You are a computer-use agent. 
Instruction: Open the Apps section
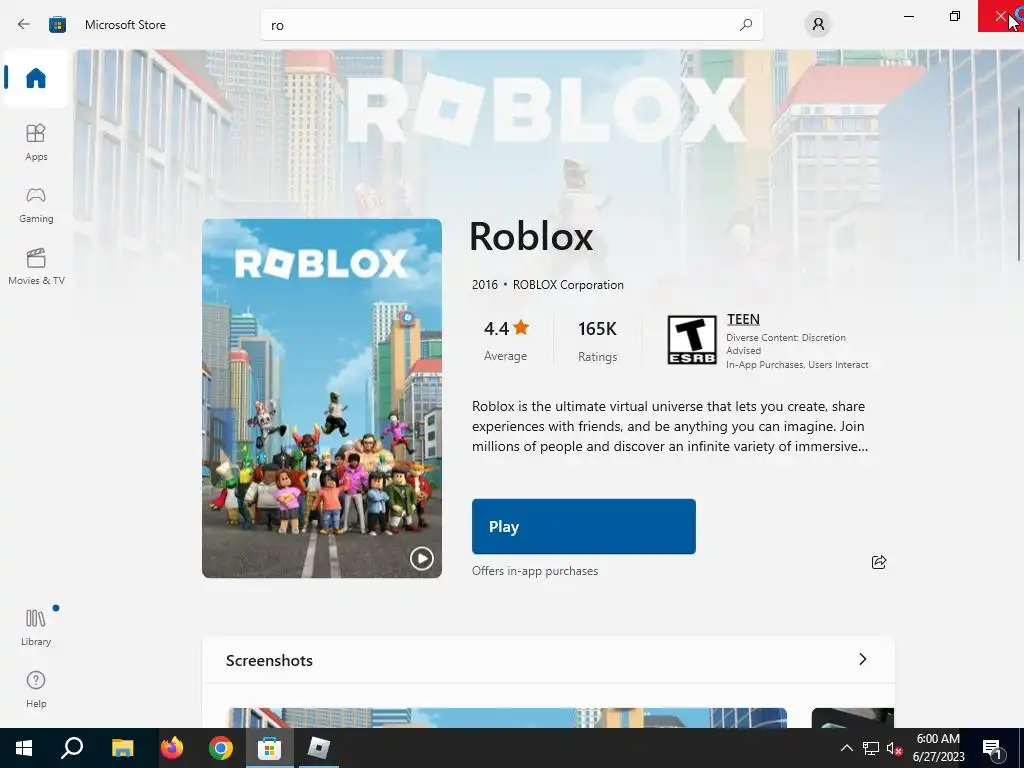point(36,142)
